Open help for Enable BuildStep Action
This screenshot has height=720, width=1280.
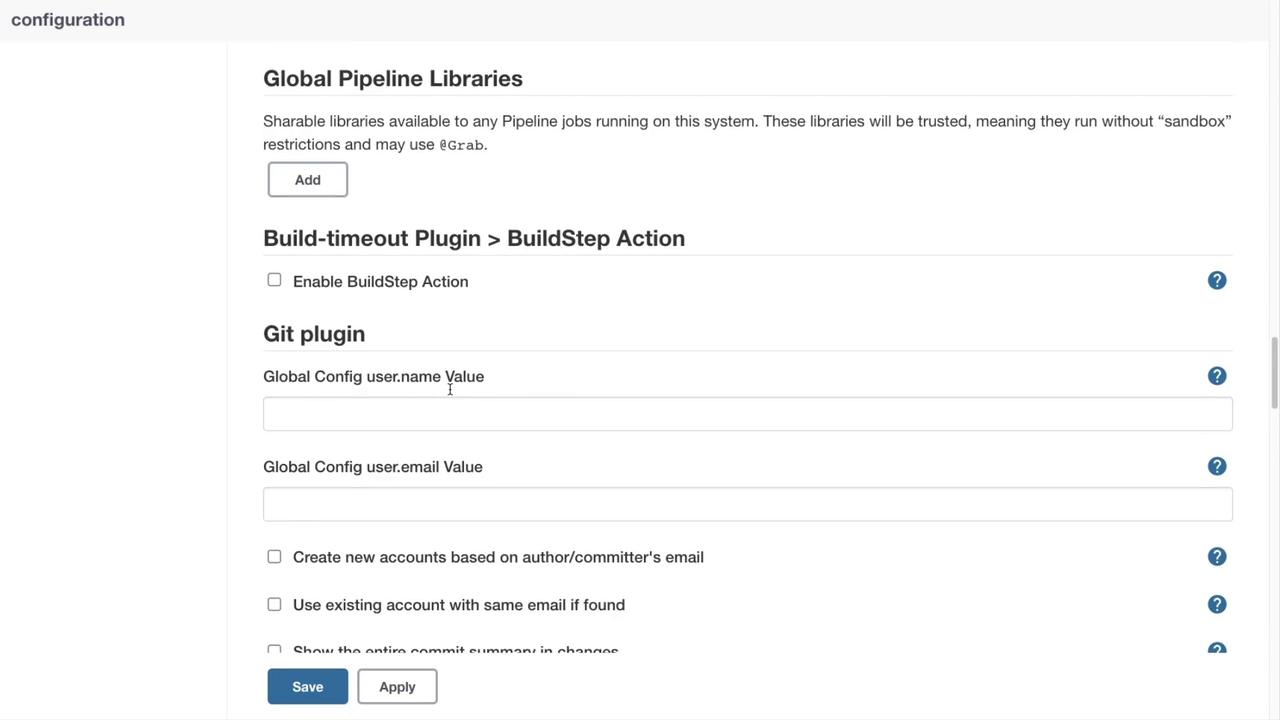1217,281
